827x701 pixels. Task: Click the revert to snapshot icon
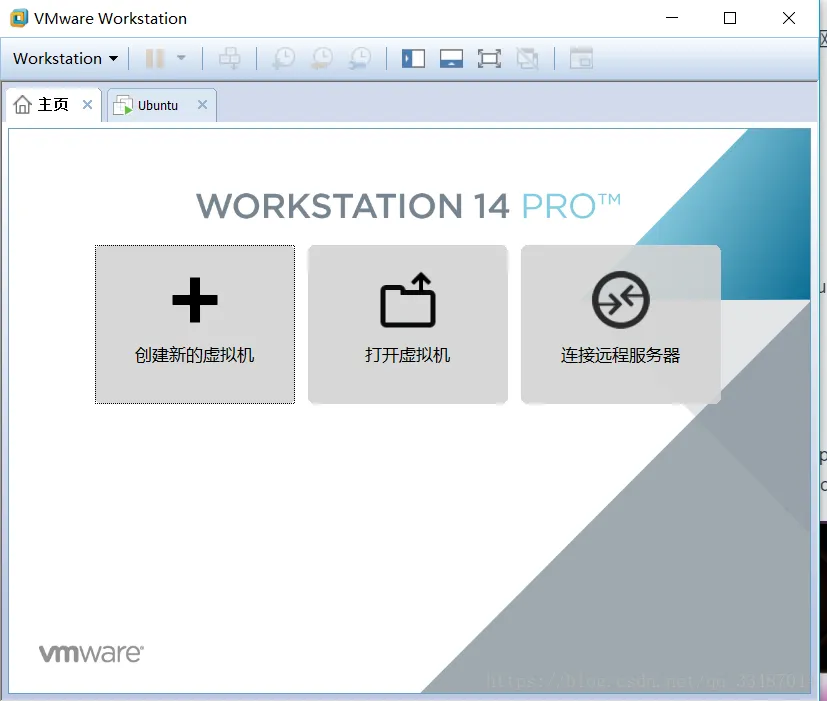click(x=322, y=59)
